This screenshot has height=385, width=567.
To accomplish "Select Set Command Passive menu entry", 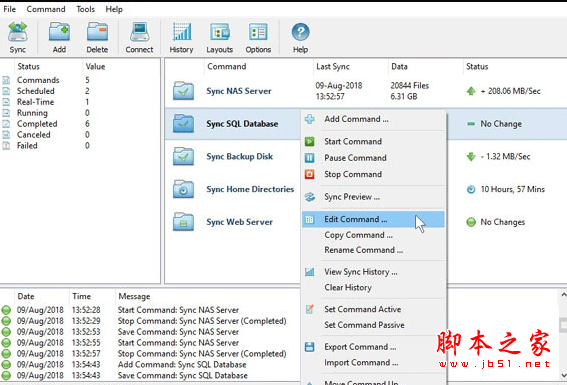I will click(374, 325).
